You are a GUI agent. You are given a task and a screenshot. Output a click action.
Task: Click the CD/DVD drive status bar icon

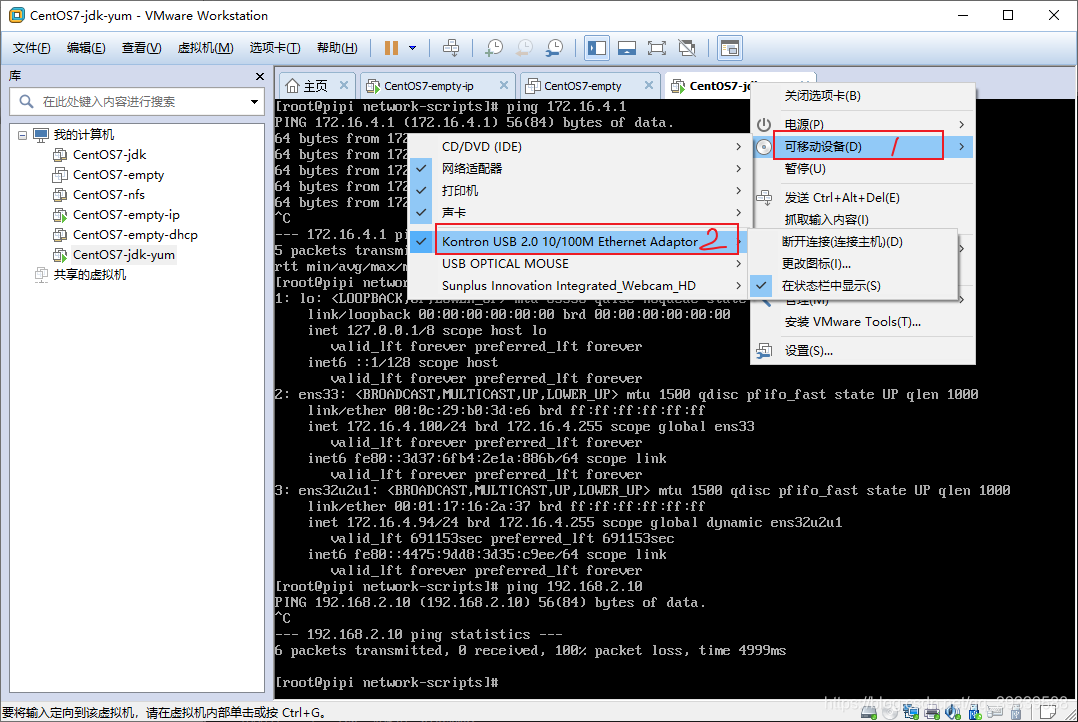pyautogui.click(x=890, y=712)
